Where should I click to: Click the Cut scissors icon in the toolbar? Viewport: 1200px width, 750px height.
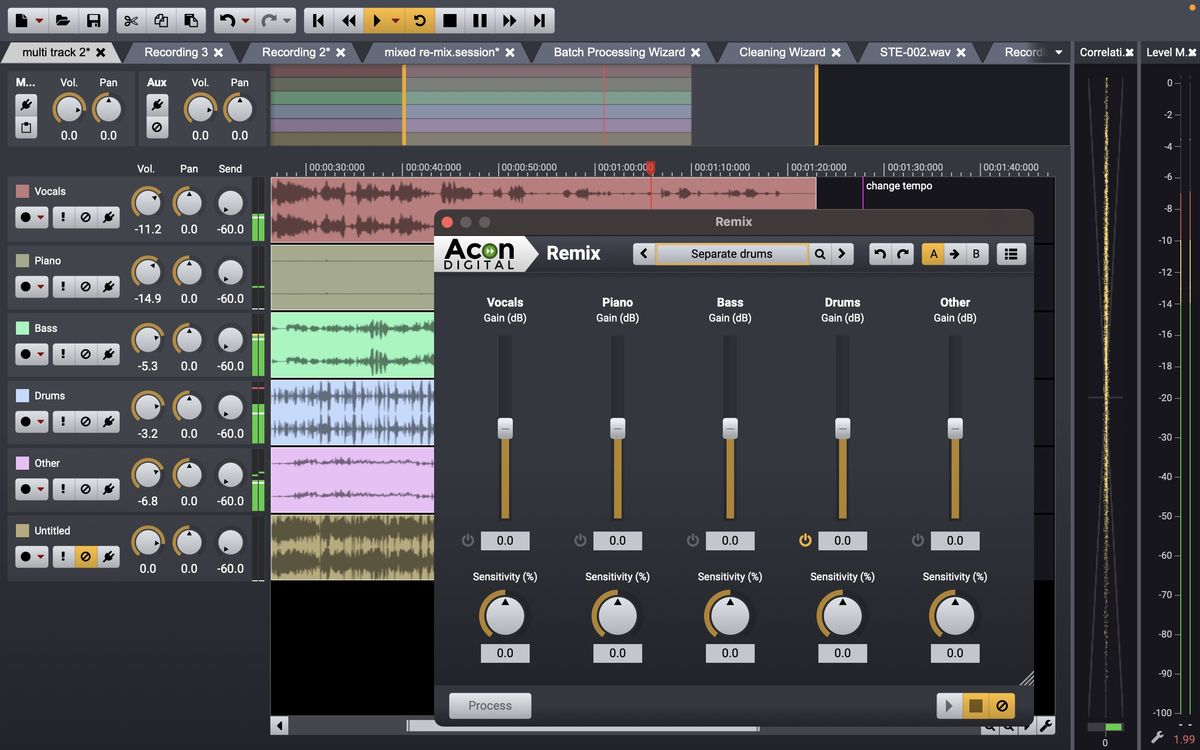pos(130,20)
